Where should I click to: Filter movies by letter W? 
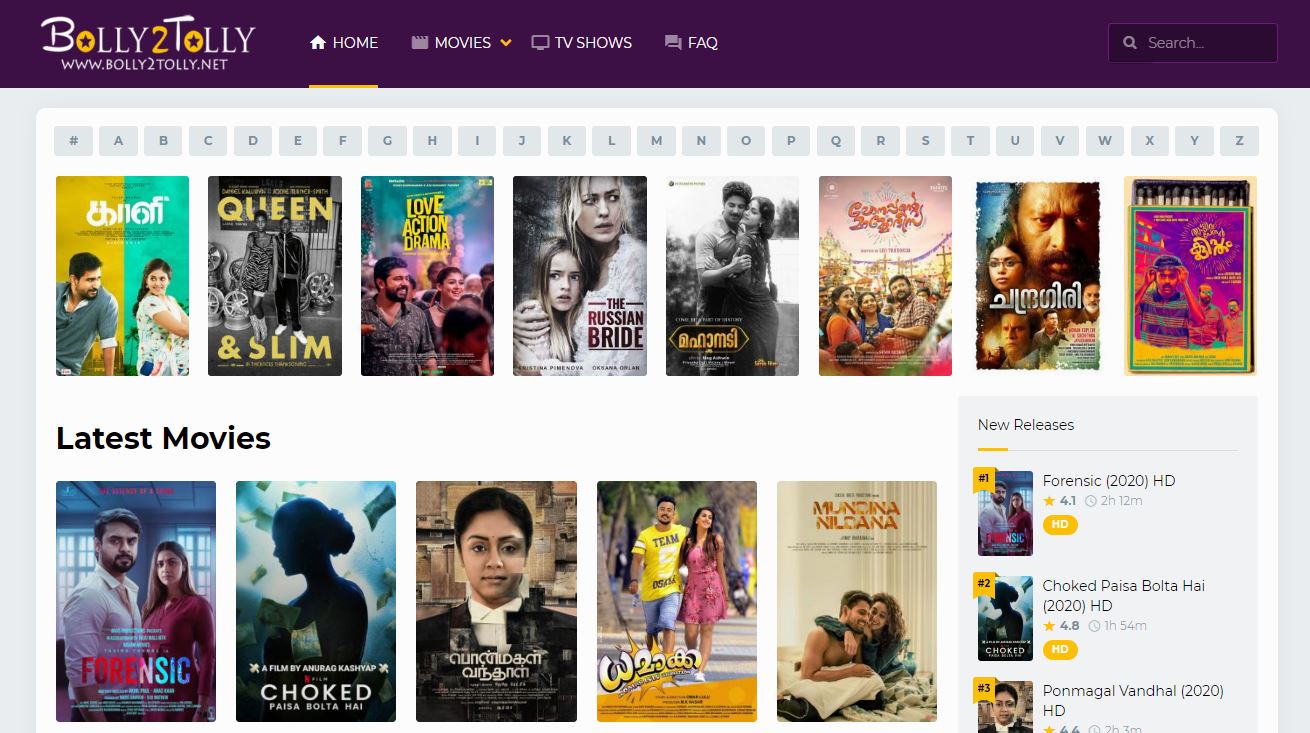pyautogui.click(x=1105, y=141)
